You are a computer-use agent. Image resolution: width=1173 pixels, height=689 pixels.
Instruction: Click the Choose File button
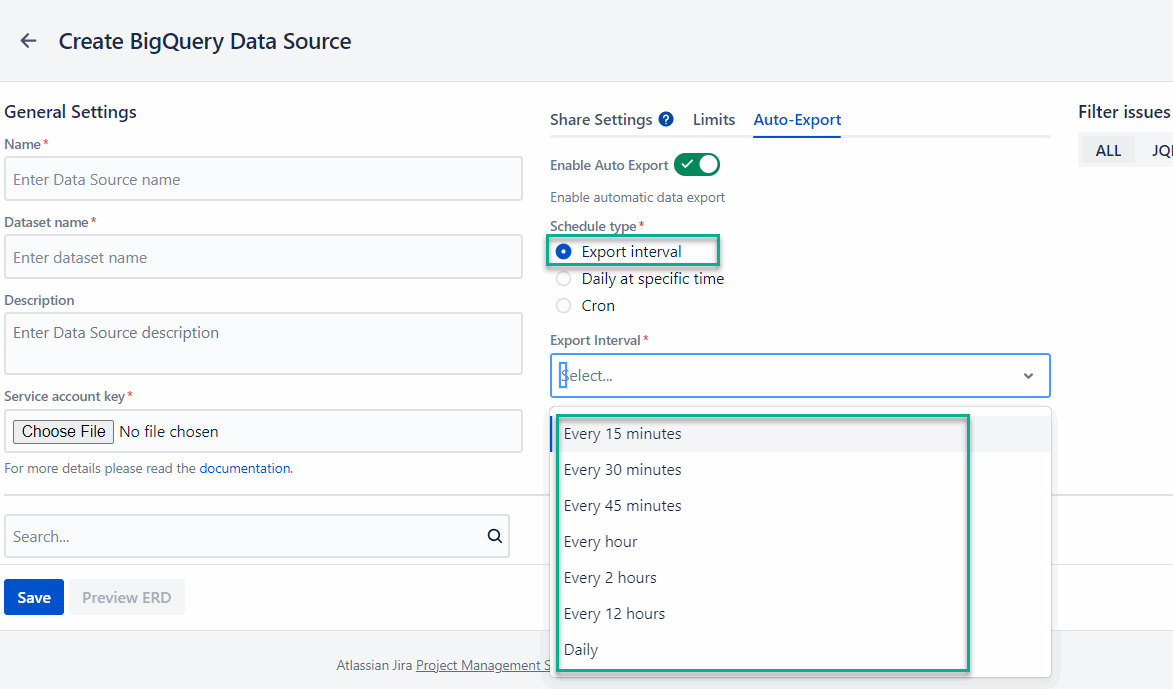(64, 432)
